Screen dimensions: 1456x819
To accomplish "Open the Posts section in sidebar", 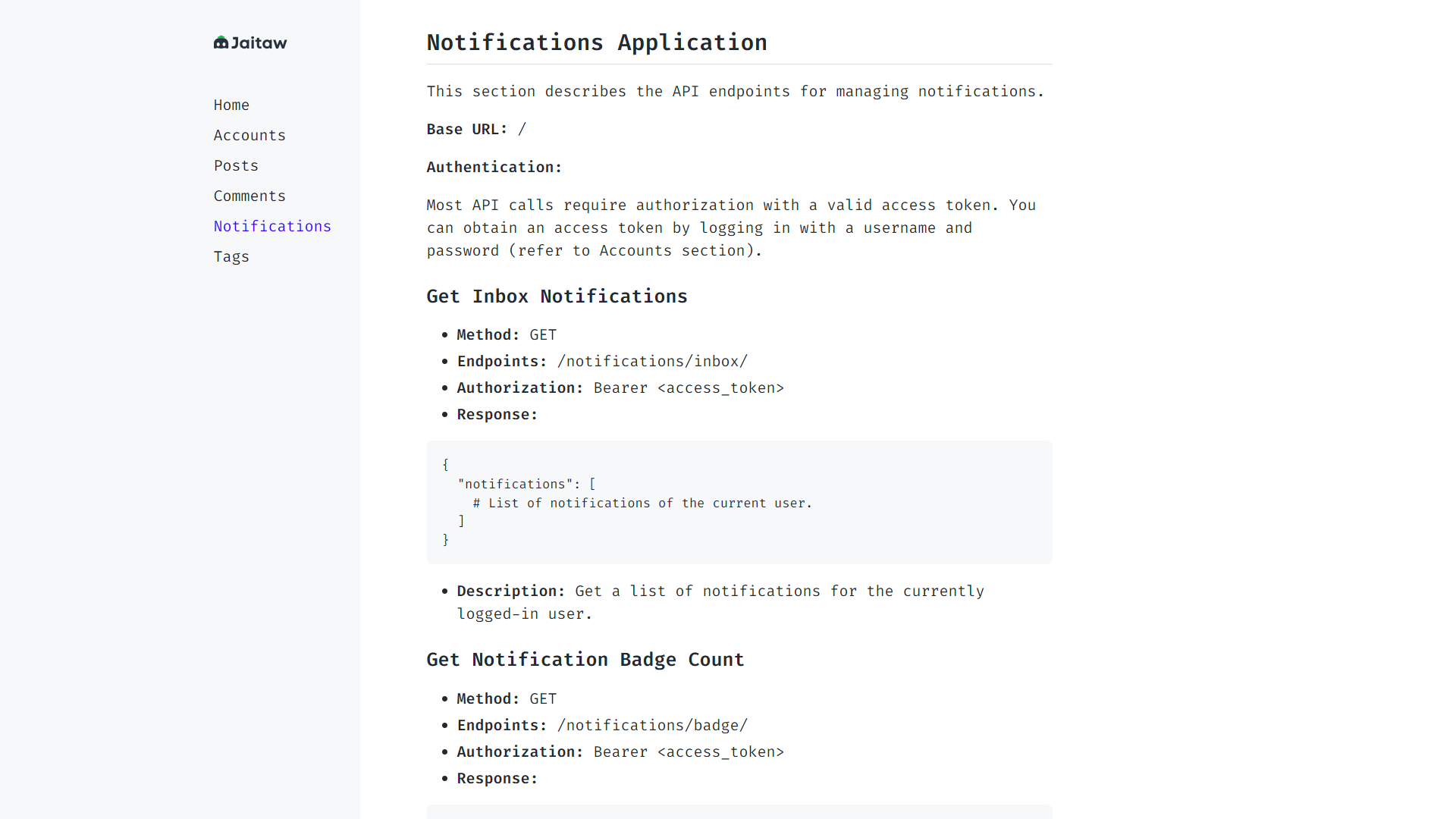I will 236,165.
